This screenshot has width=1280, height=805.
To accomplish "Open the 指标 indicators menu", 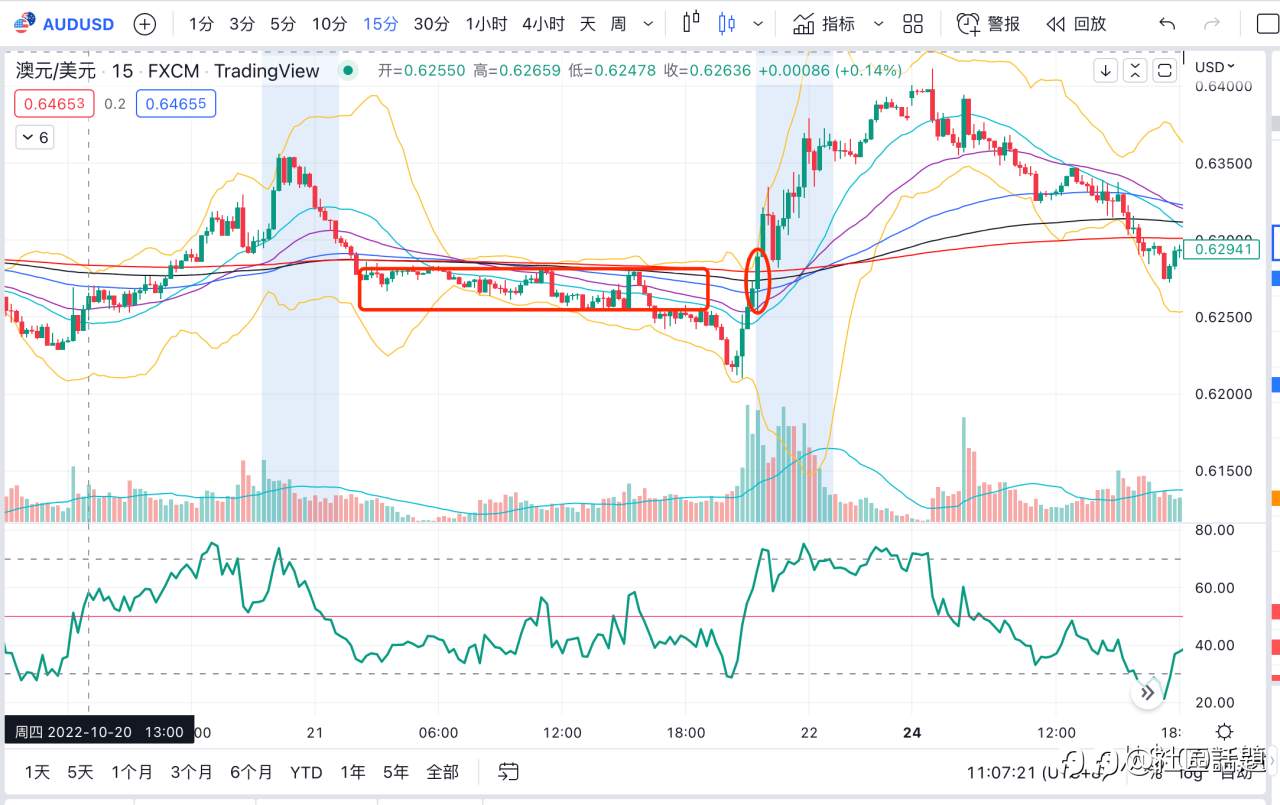I will coord(824,24).
